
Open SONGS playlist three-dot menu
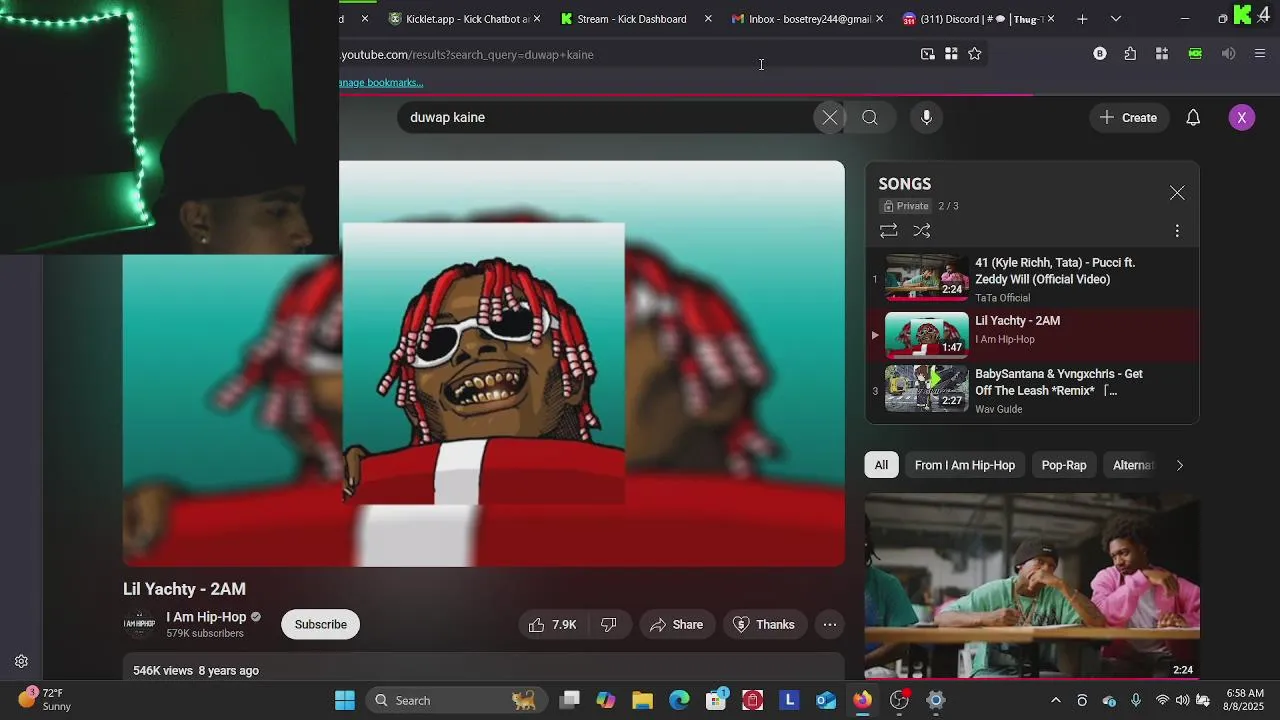(1177, 231)
